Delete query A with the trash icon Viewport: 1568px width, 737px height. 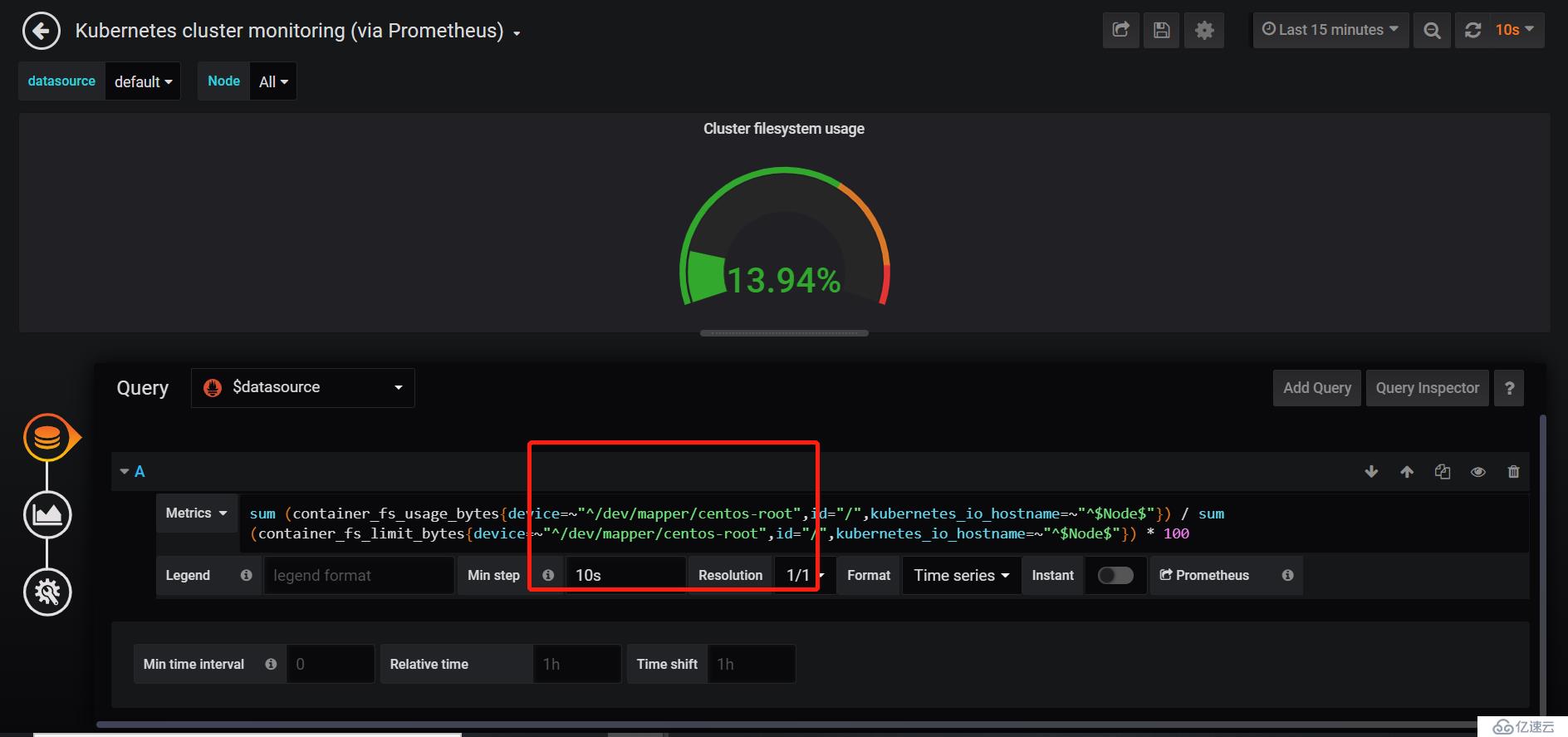pos(1513,472)
